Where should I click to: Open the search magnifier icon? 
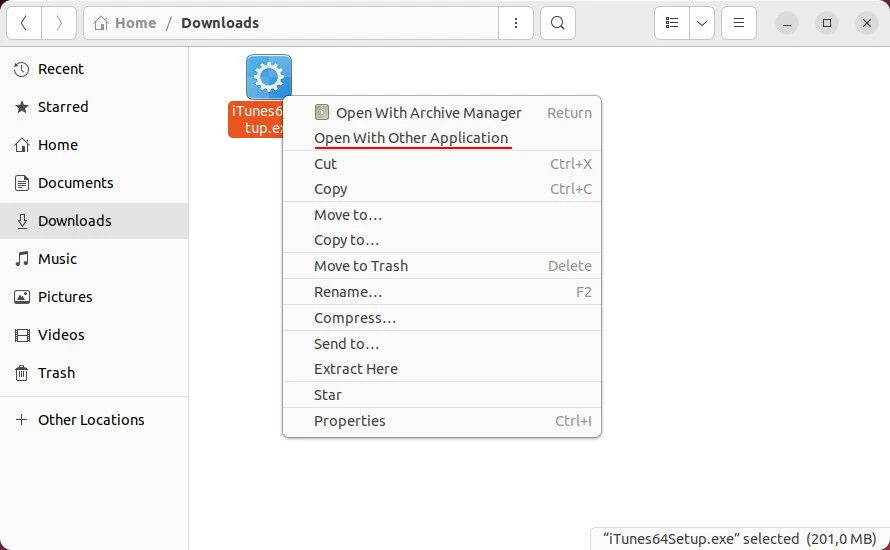pyautogui.click(x=558, y=23)
